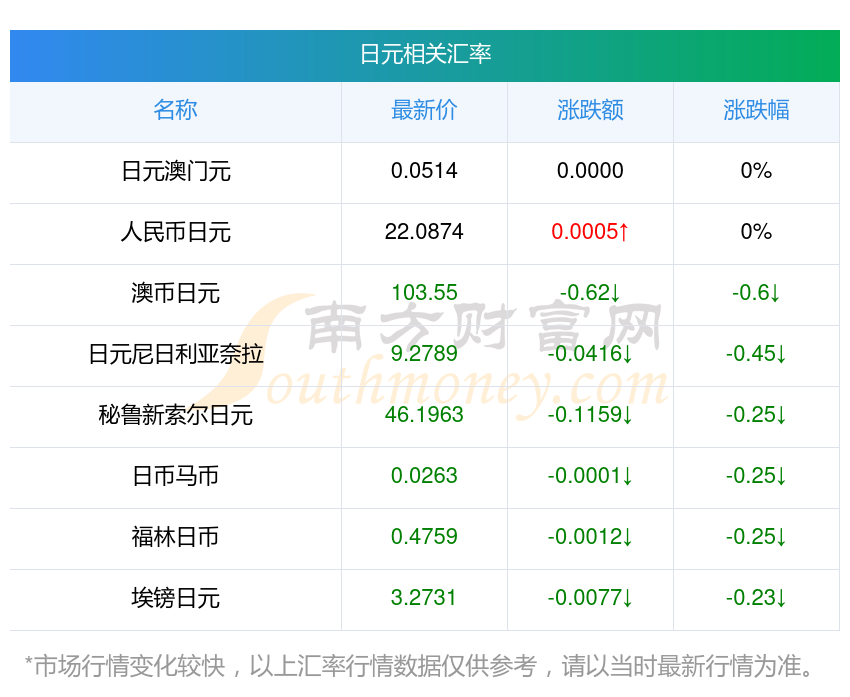Open the 人民币日元 currency pair
This screenshot has width=850, height=697.
(x=175, y=232)
